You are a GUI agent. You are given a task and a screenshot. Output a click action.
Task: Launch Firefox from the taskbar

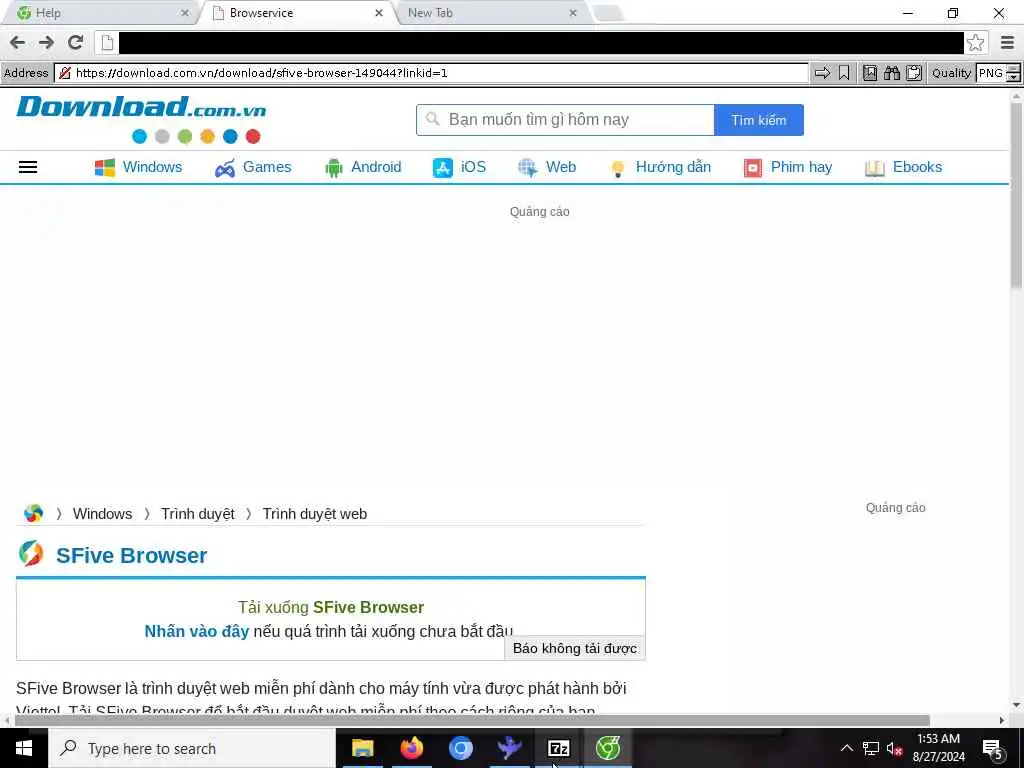411,748
